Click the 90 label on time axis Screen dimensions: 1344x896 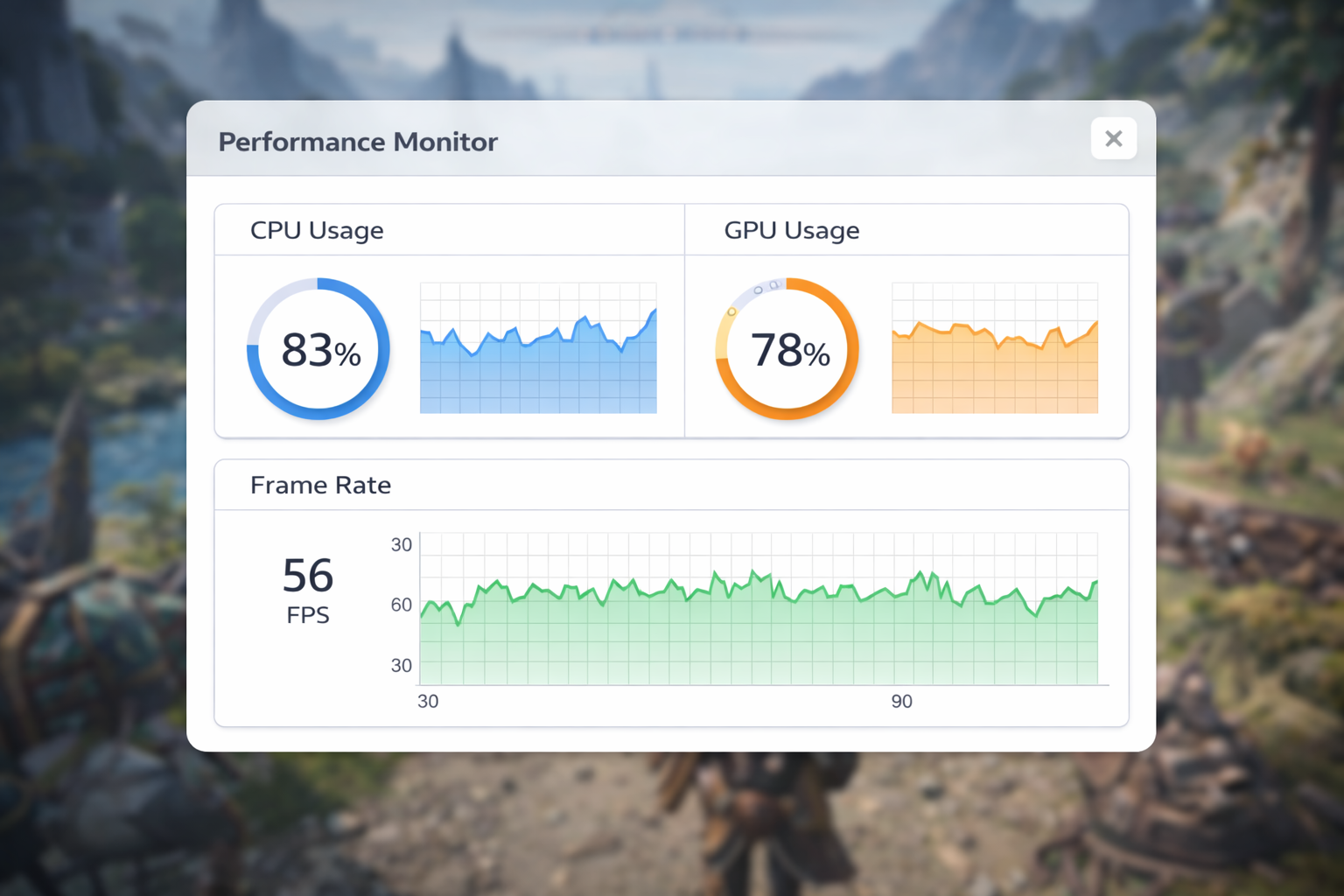[x=901, y=702]
